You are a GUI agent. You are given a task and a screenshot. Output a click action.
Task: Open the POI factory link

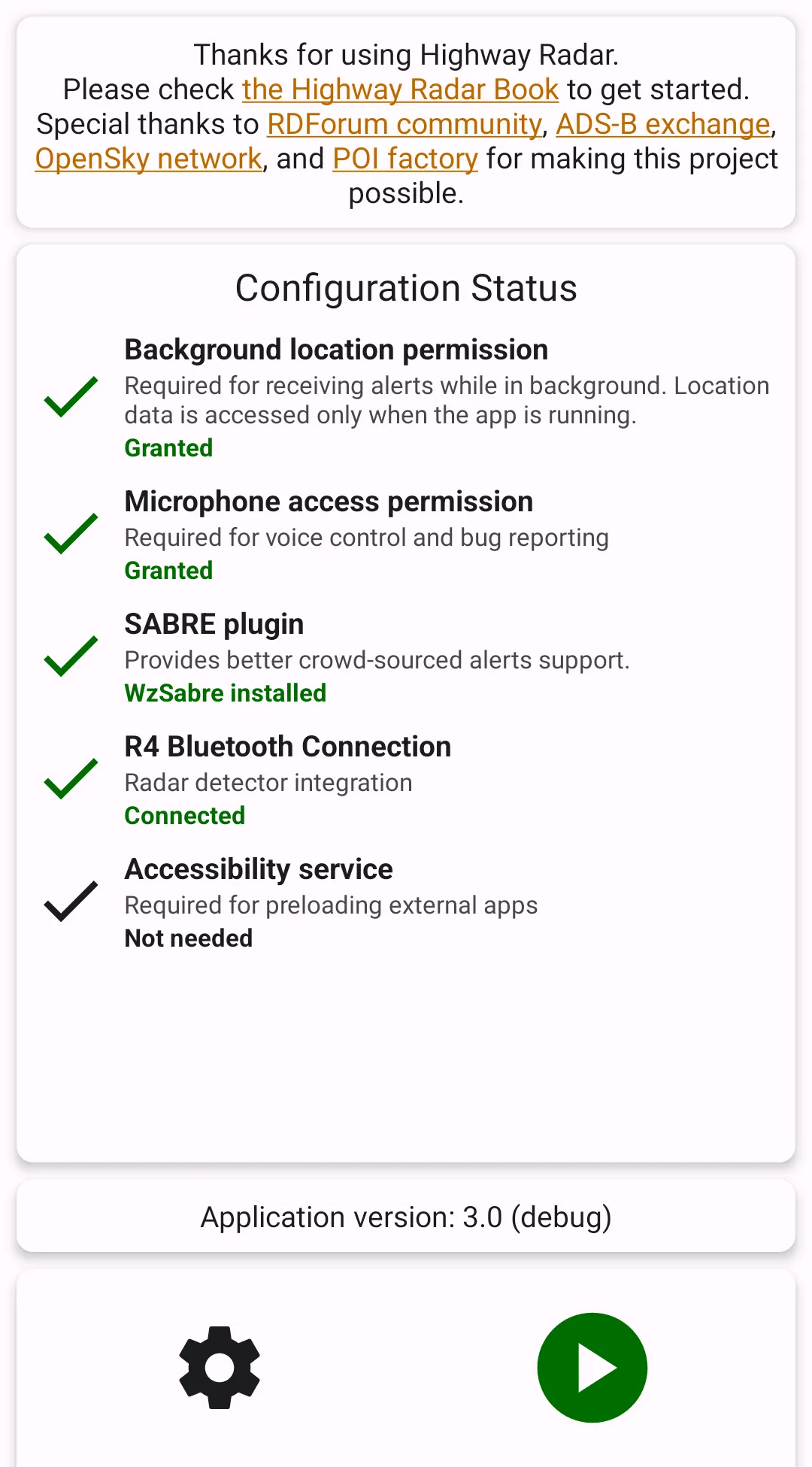(x=405, y=159)
